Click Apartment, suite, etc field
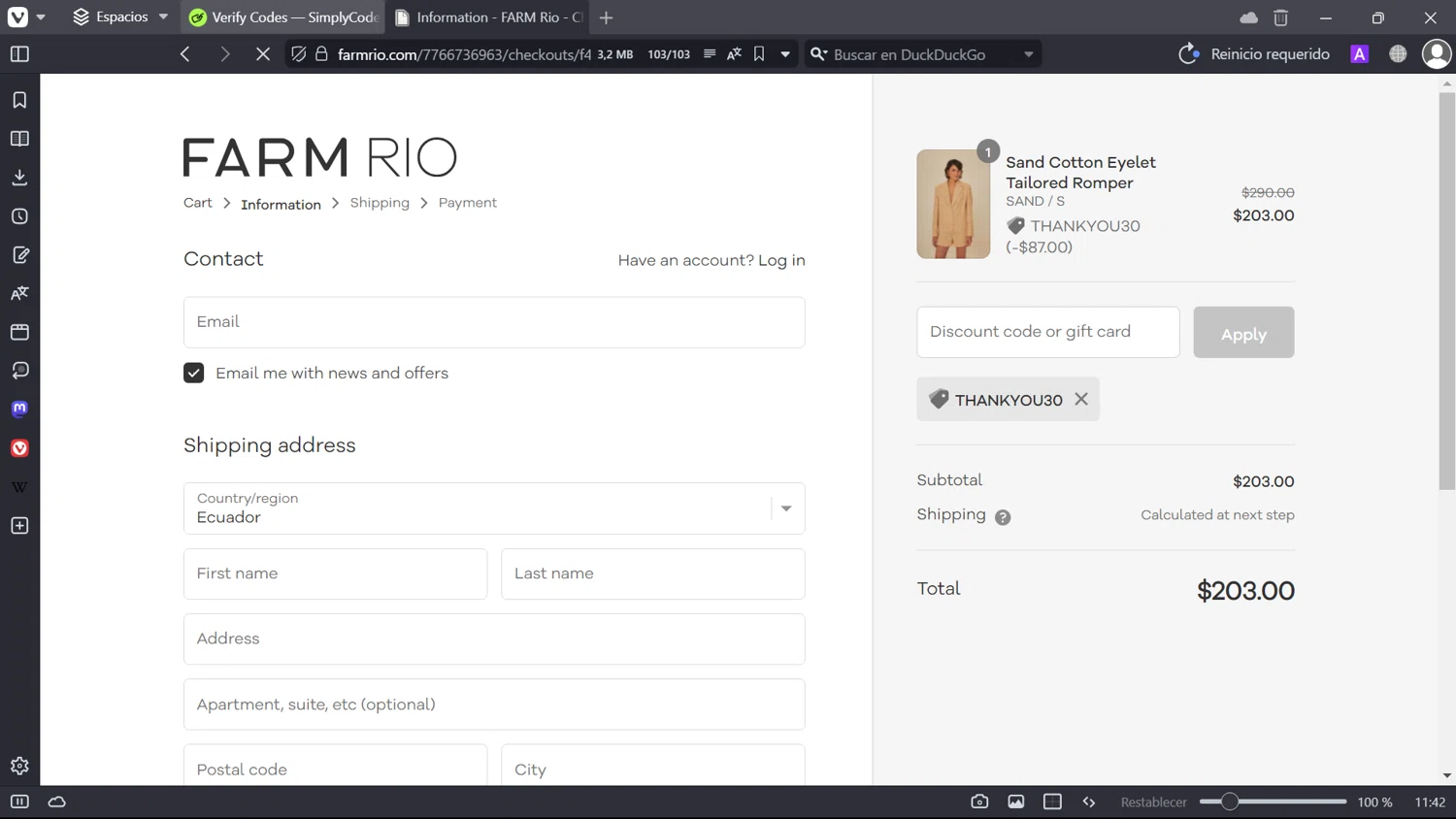 [x=494, y=704]
